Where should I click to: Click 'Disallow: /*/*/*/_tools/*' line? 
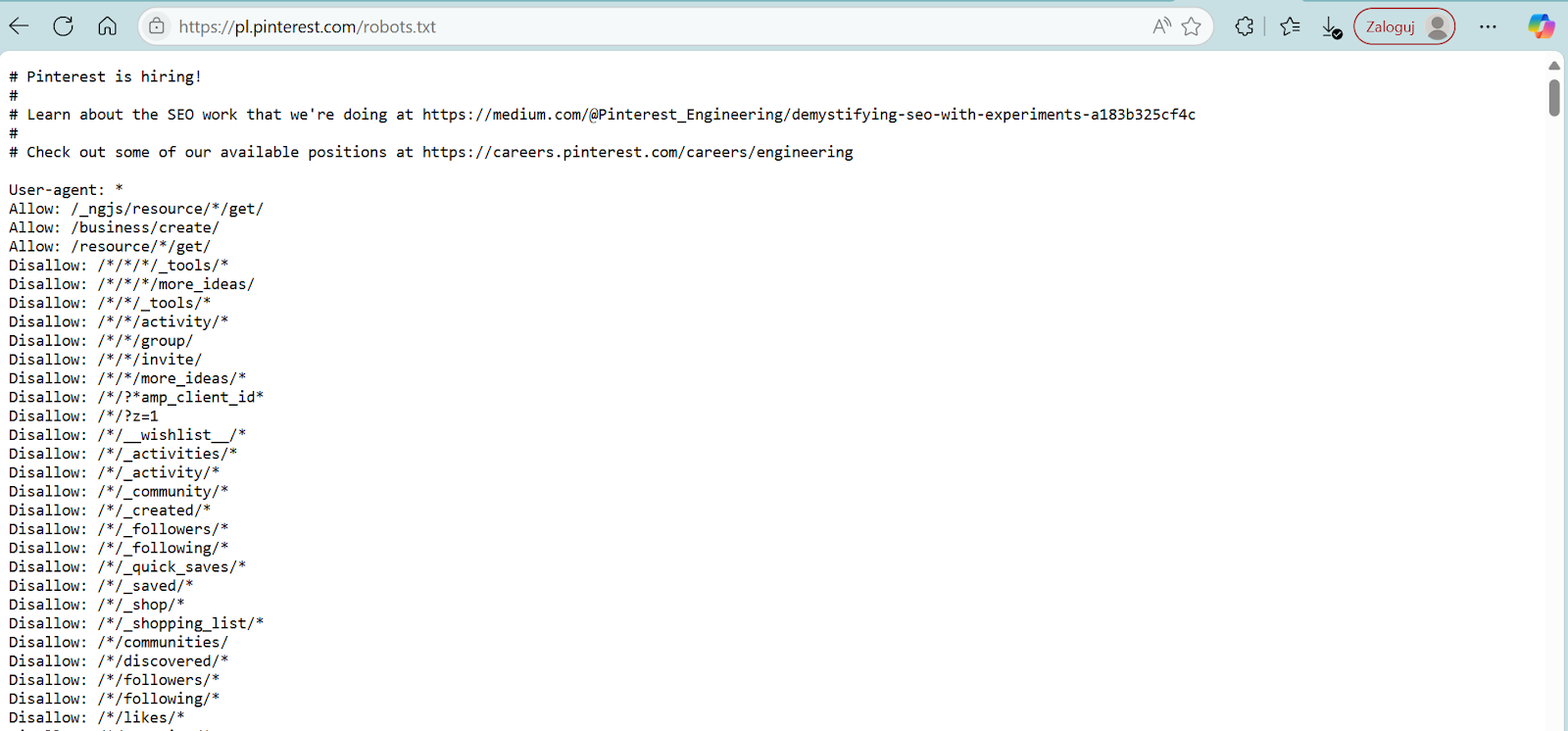[119, 266]
